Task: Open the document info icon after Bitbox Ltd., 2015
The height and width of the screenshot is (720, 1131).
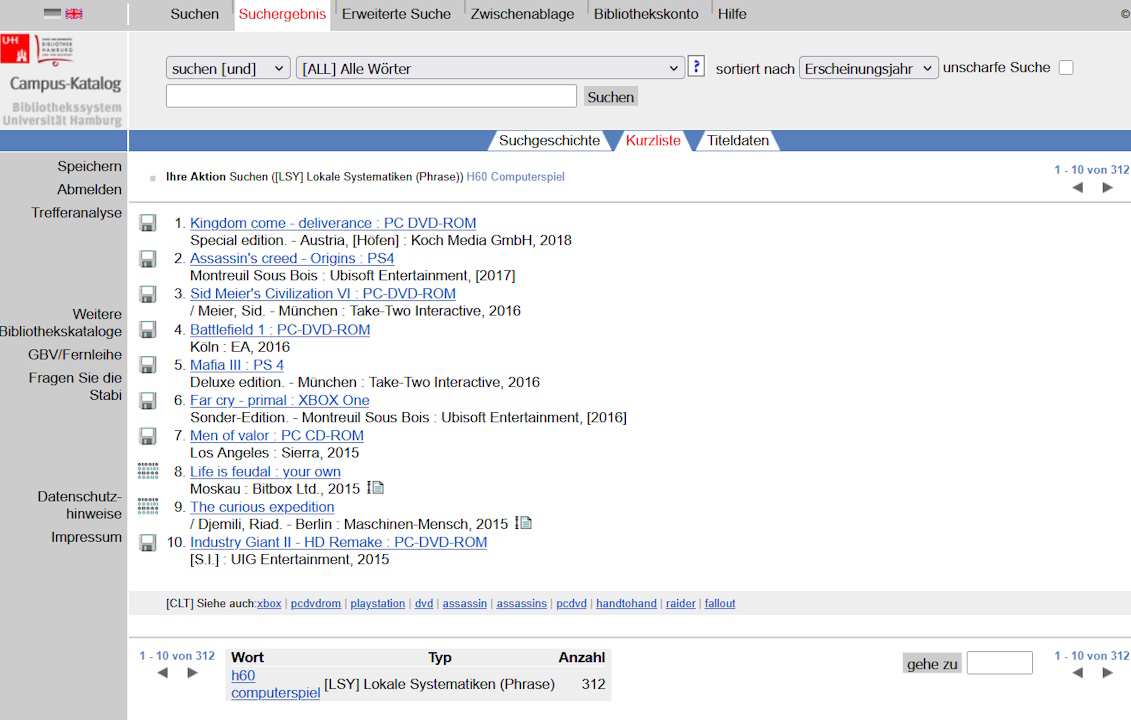Action: coord(376,488)
